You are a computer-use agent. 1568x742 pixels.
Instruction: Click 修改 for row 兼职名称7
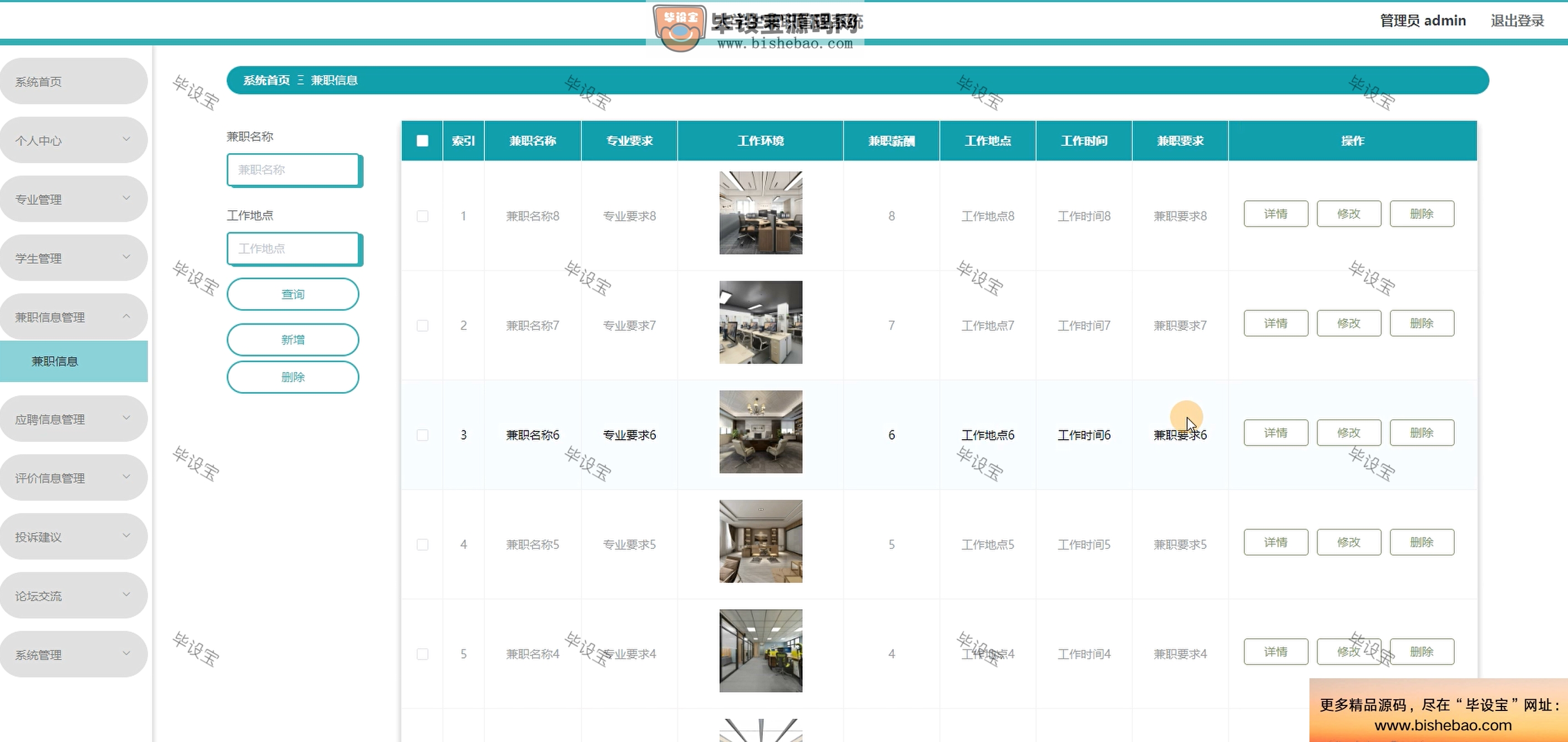[x=1349, y=323]
